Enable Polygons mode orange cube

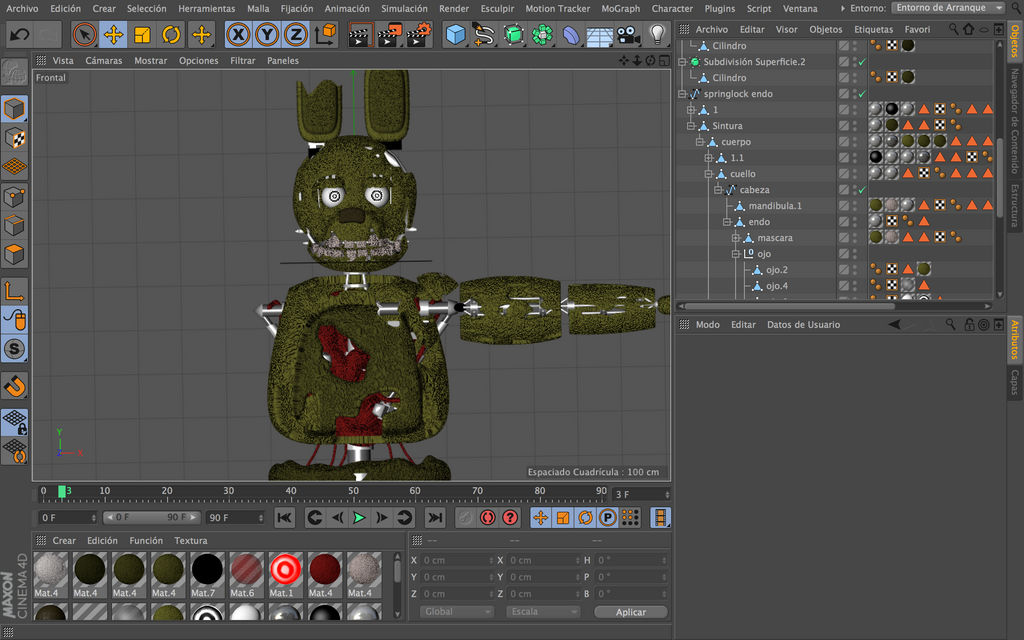click(x=14, y=254)
